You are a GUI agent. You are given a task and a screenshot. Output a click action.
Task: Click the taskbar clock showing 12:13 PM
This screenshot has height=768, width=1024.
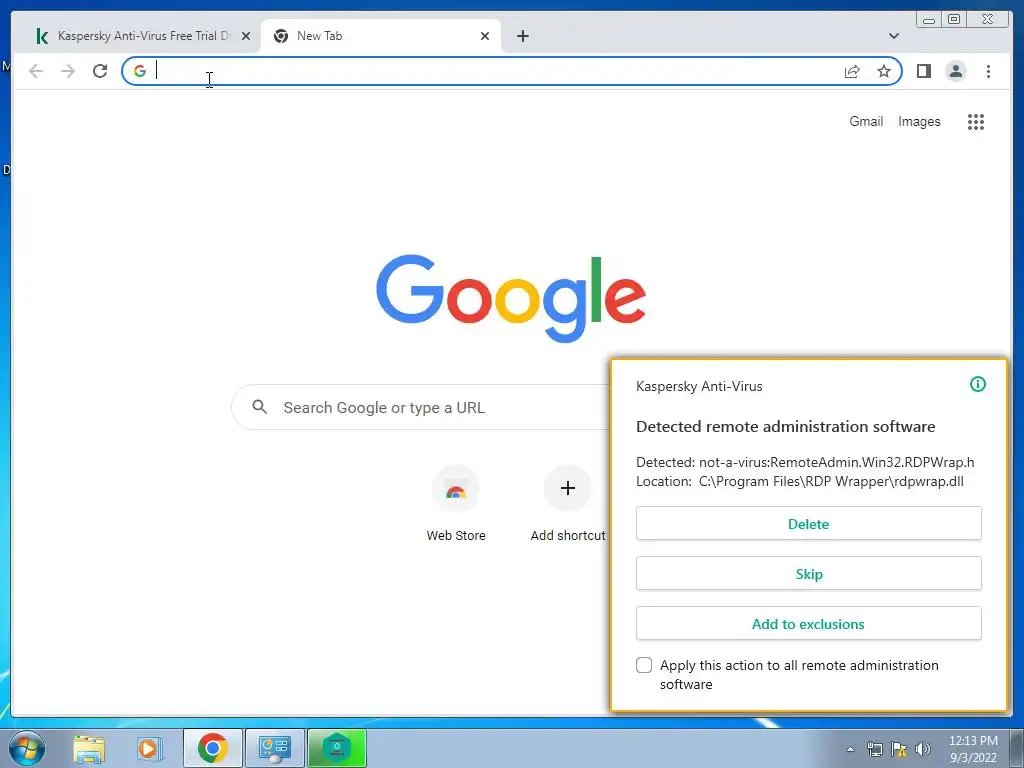pyautogui.click(x=973, y=749)
